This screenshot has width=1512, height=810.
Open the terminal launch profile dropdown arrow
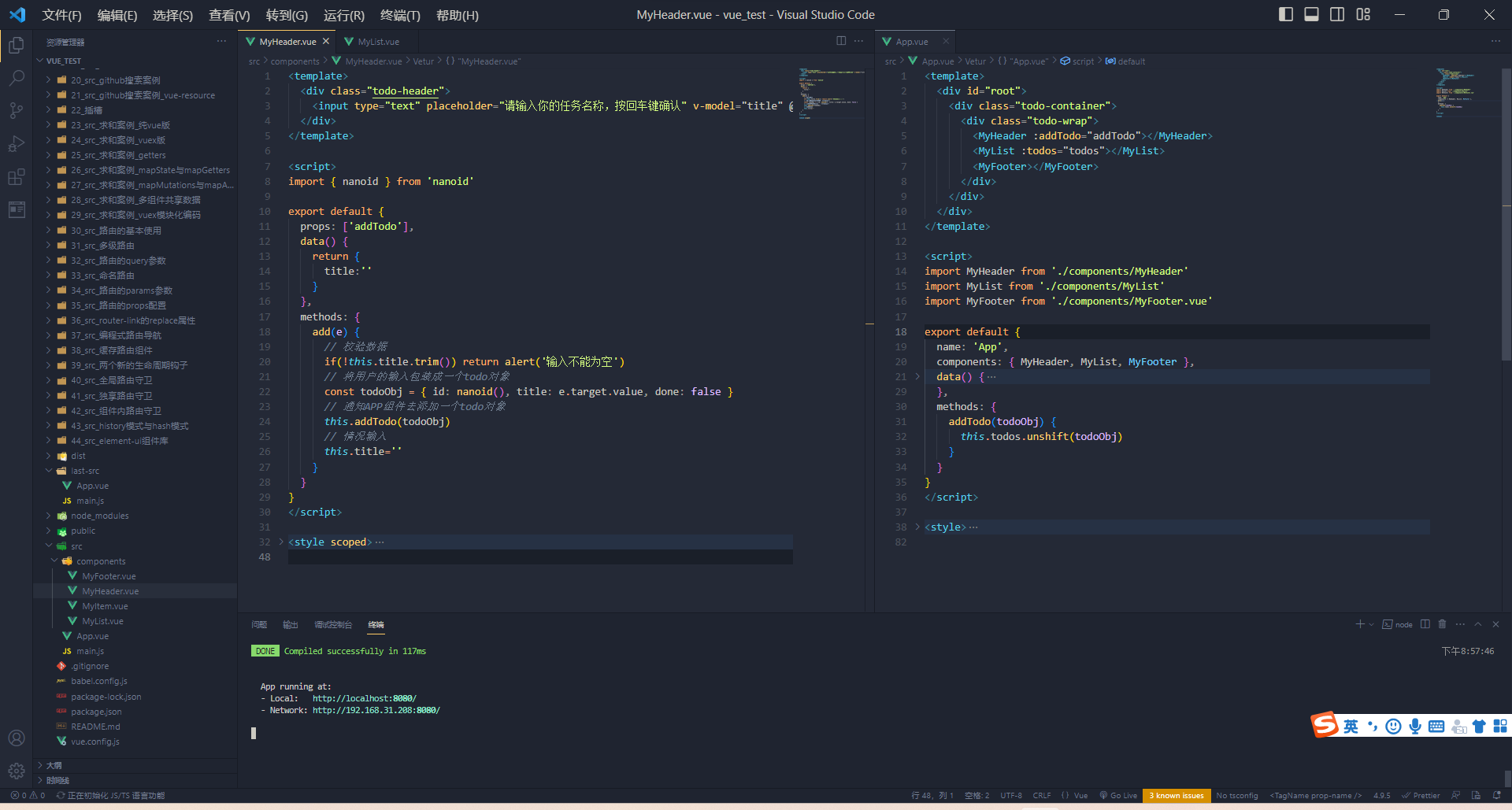1371,624
